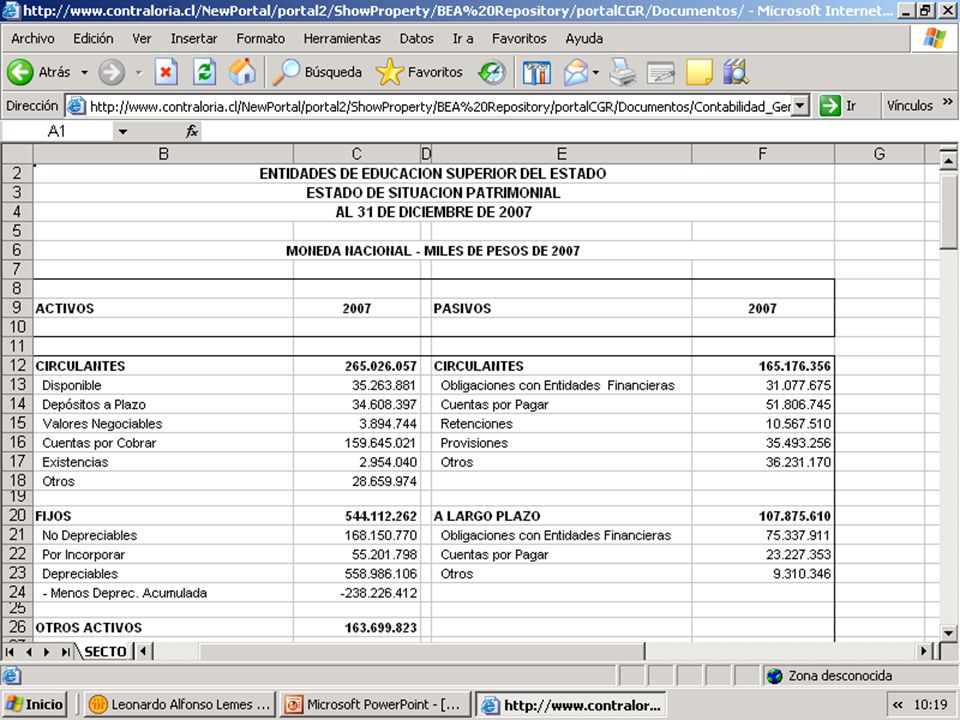Click horizontal scrollbar left arrow
This screenshot has width=960, height=720.
click(143, 651)
